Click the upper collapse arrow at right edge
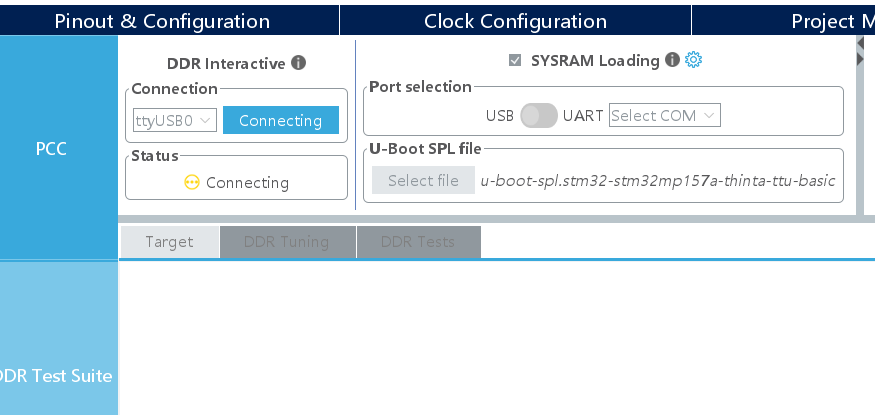The image size is (875, 415). (860, 44)
